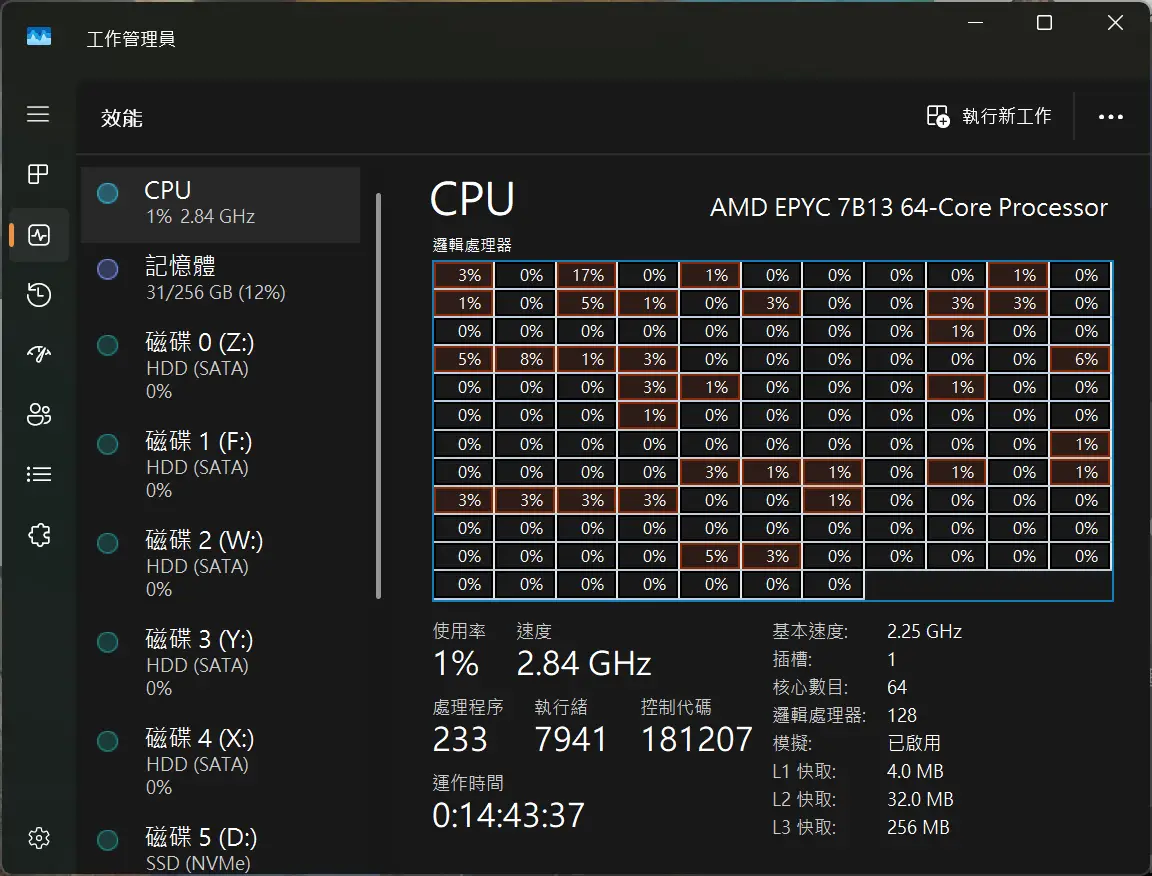
Task: Open the Processes page icon
Action: coord(38,175)
